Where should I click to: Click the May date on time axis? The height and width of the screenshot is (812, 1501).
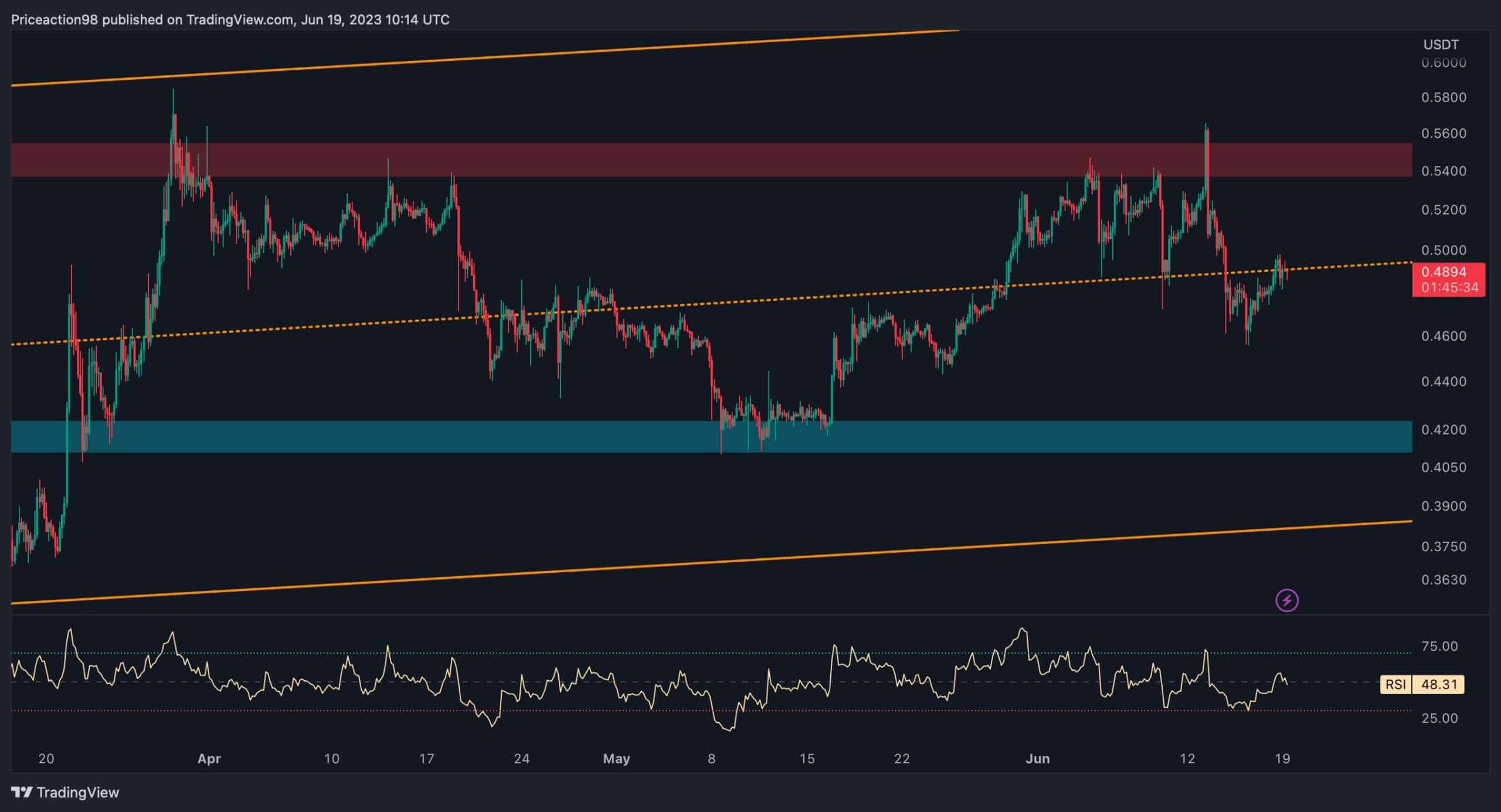[x=616, y=759]
